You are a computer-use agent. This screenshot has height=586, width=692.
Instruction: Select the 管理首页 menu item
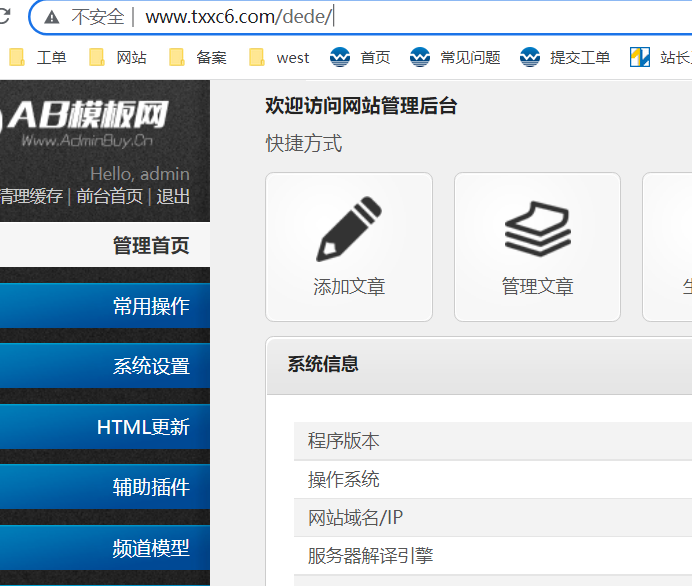[x=105, y=245]
